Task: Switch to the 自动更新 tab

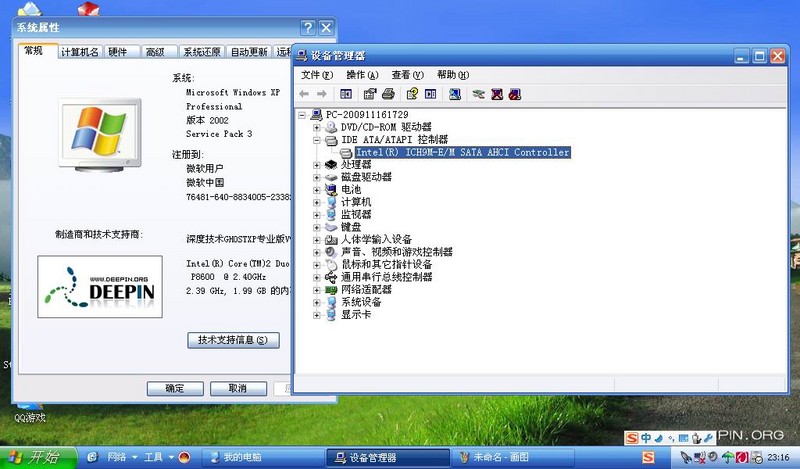Action: (x=249, y=52)
